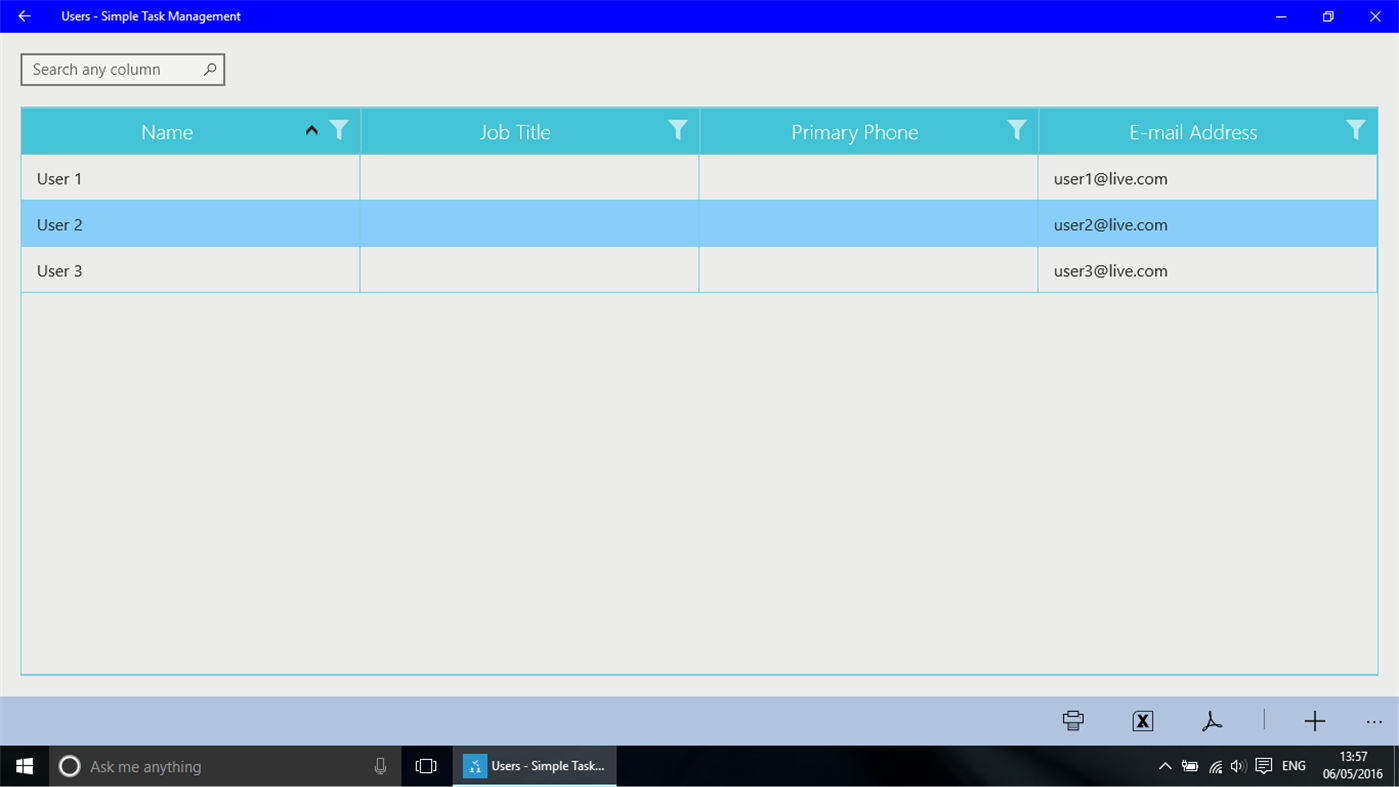The width and height of the screenshot is (1399, 787).
Task: Open the filter funnel on E-mail Address column
Action: pos(1356,130)
